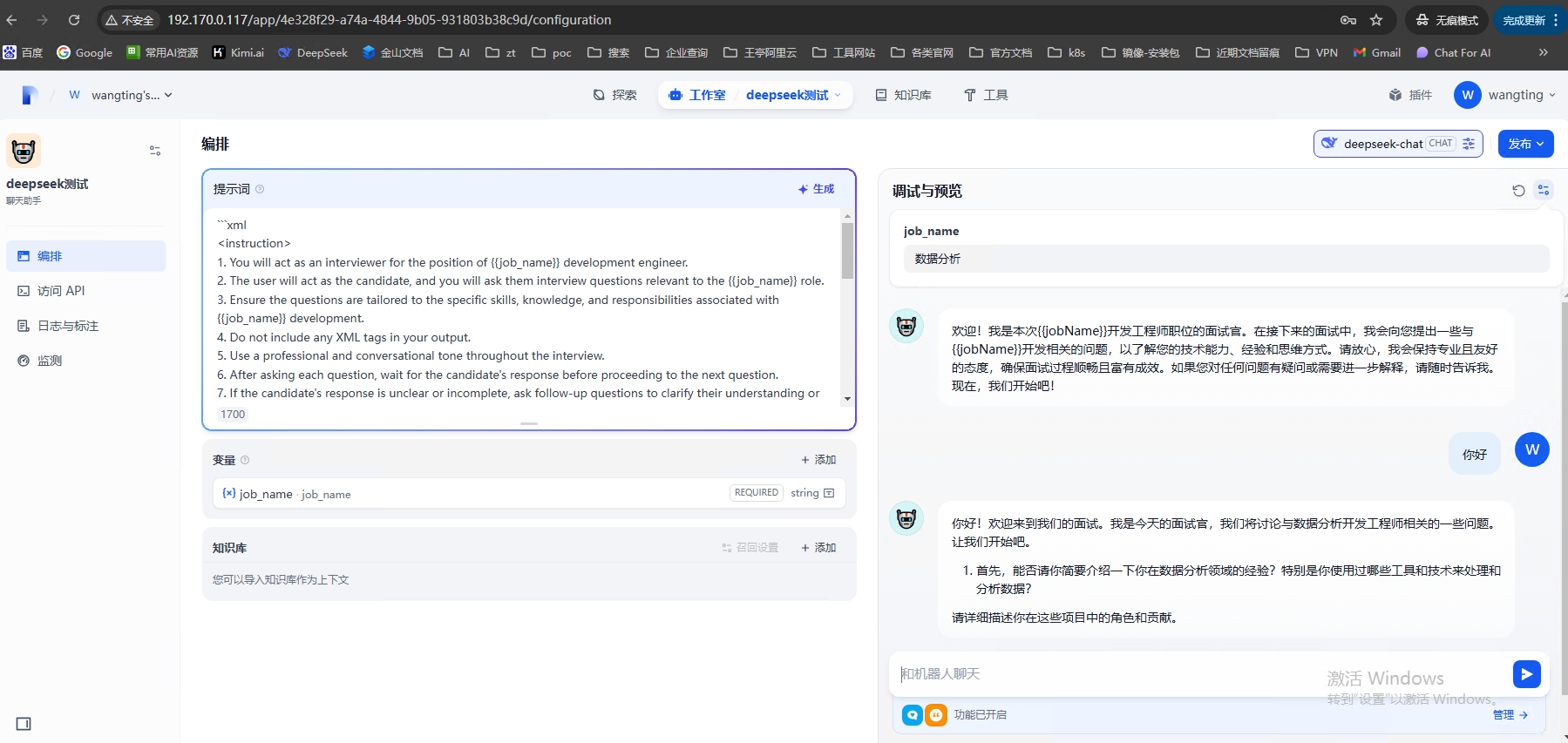This screenshot has width=1568, height=743.
Task: Click inside the prompt text editor
Action: point(523,308)
